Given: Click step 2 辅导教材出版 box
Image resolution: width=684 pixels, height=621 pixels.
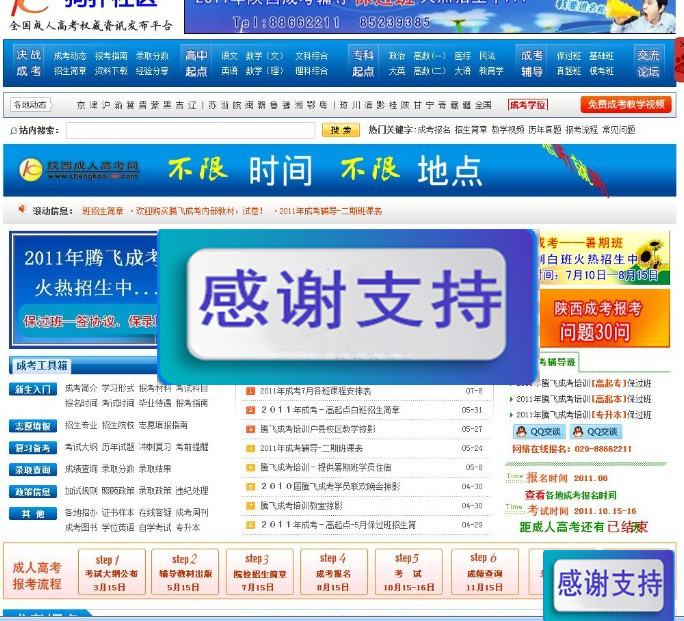Looking at the screenshot, I should 185,572.
